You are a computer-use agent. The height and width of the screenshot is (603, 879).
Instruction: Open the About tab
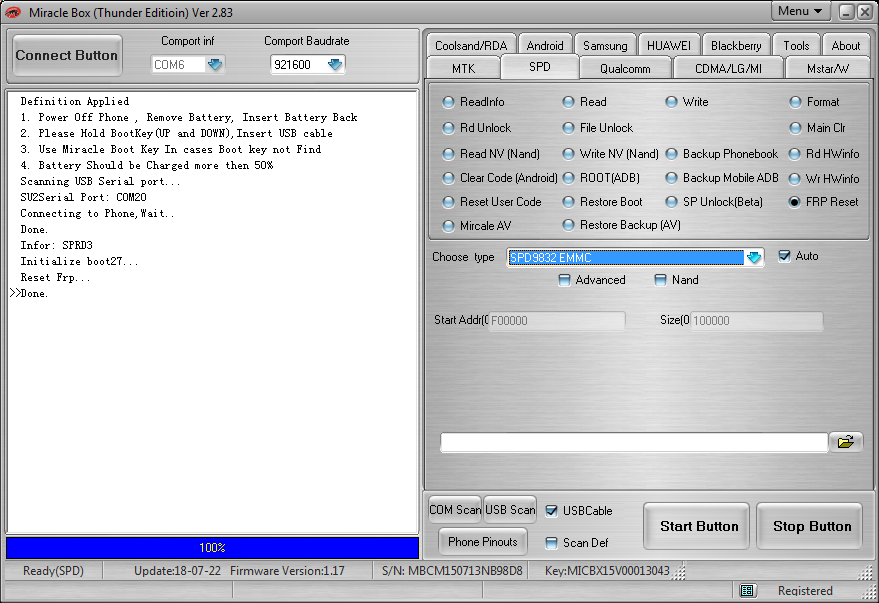(x=845, y=45)
